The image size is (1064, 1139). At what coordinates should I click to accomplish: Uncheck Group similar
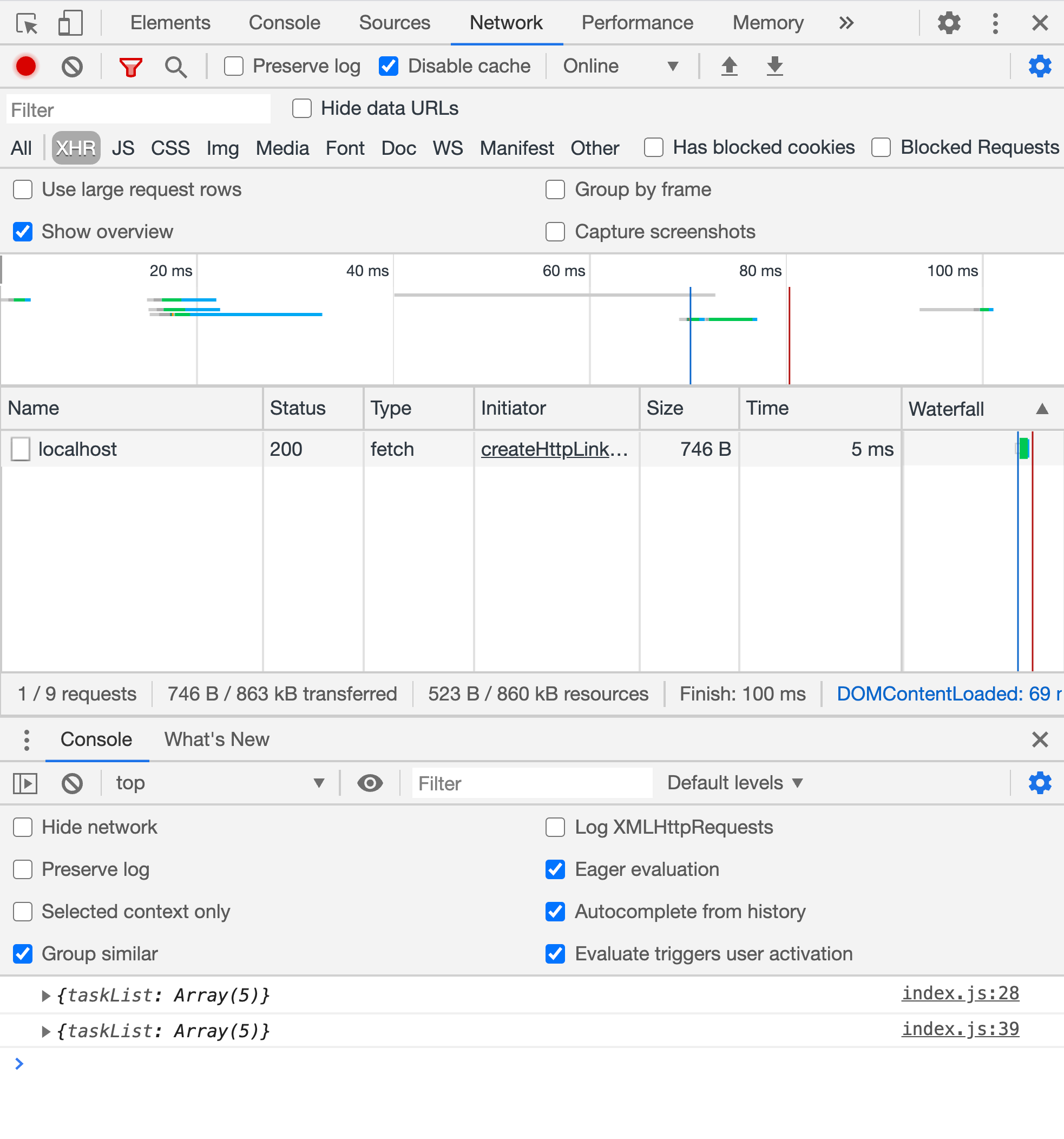tap(22, 954)
